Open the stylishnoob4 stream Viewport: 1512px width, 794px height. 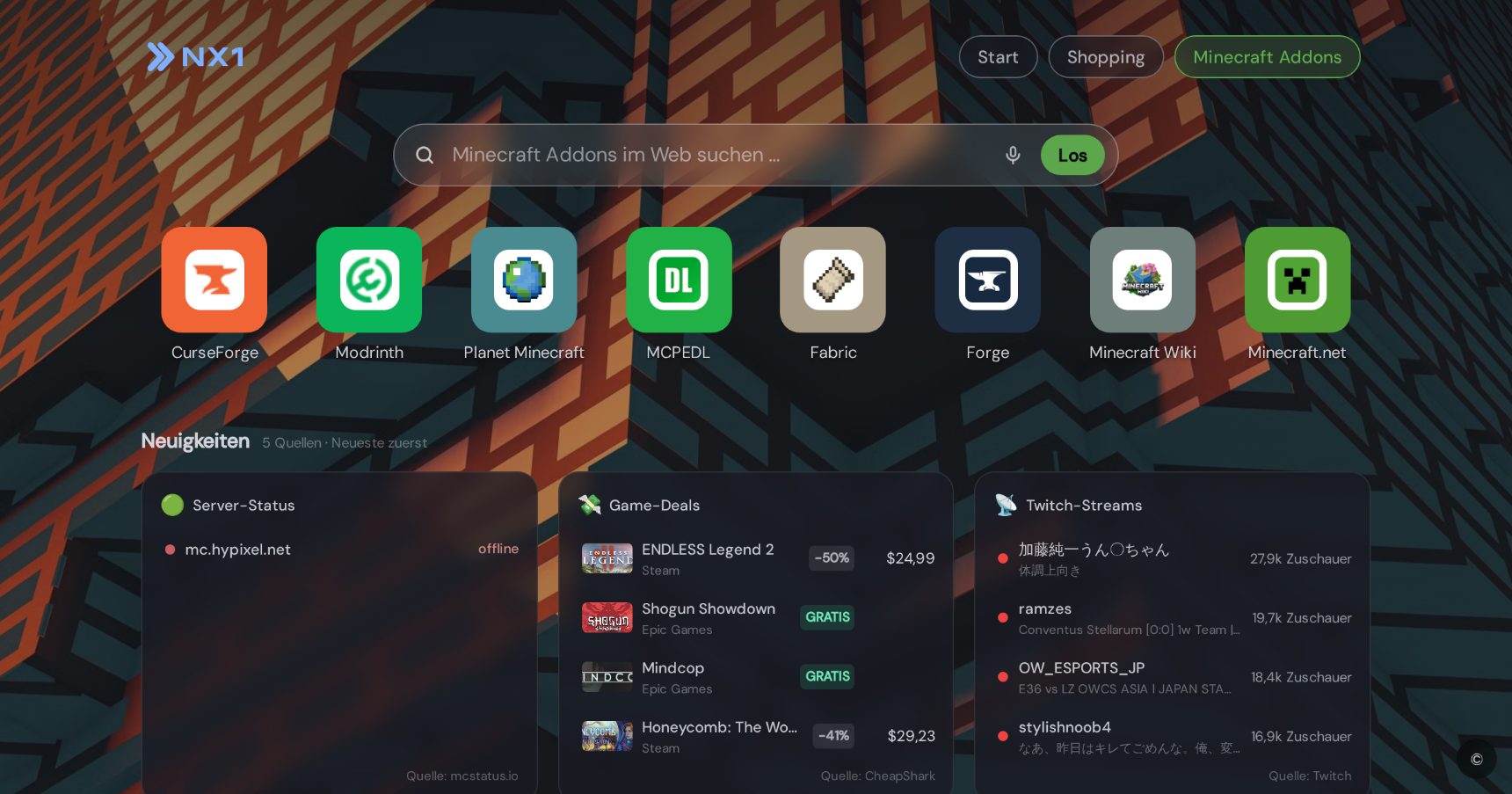(x=1174, y=736)
